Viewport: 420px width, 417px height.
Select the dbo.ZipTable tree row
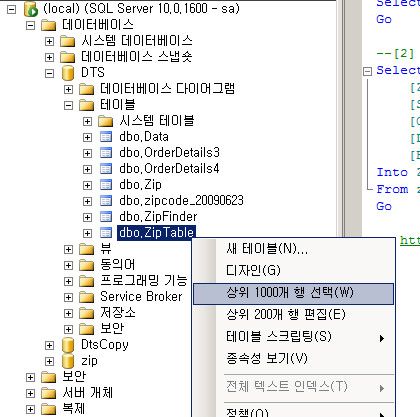click(156, 233)
